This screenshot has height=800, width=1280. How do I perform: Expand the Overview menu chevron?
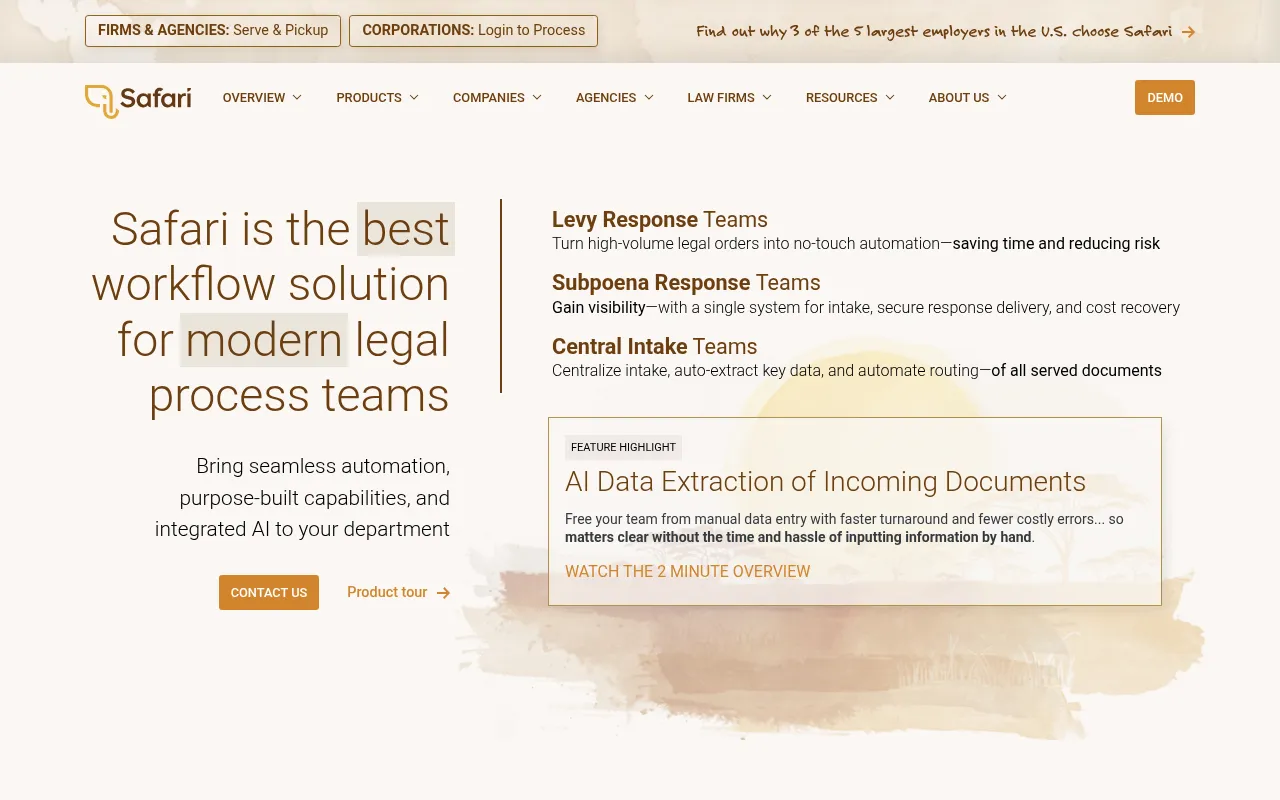tap(297, 97)
